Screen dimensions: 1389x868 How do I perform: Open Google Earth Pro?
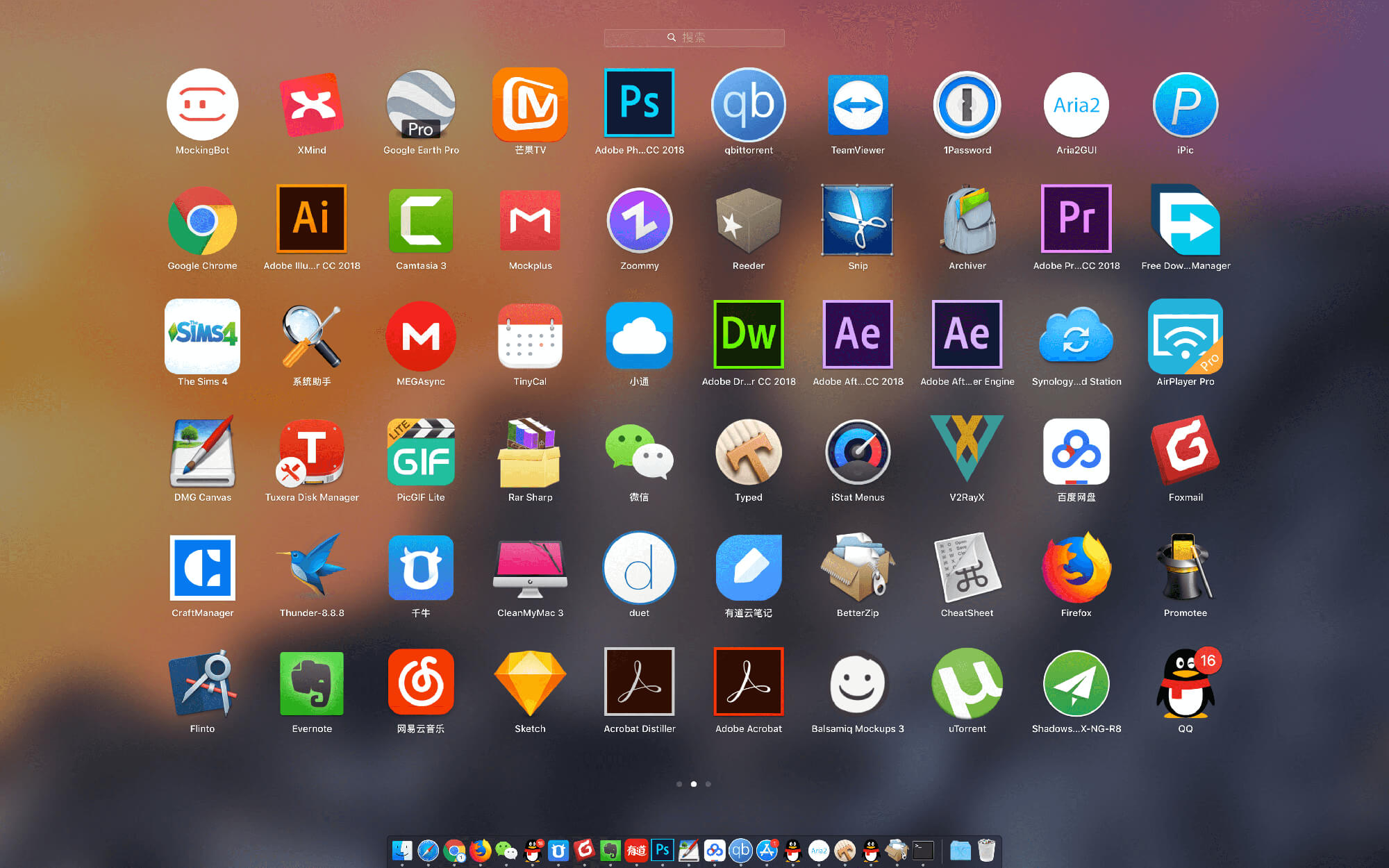421,105
